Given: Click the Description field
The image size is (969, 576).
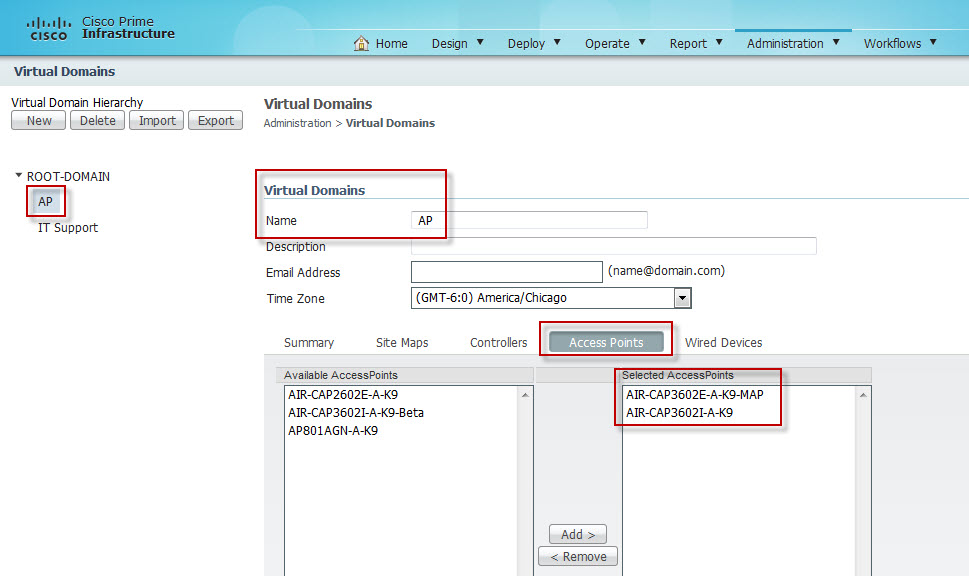Looking at the screenshot, I should click(614, 246).
